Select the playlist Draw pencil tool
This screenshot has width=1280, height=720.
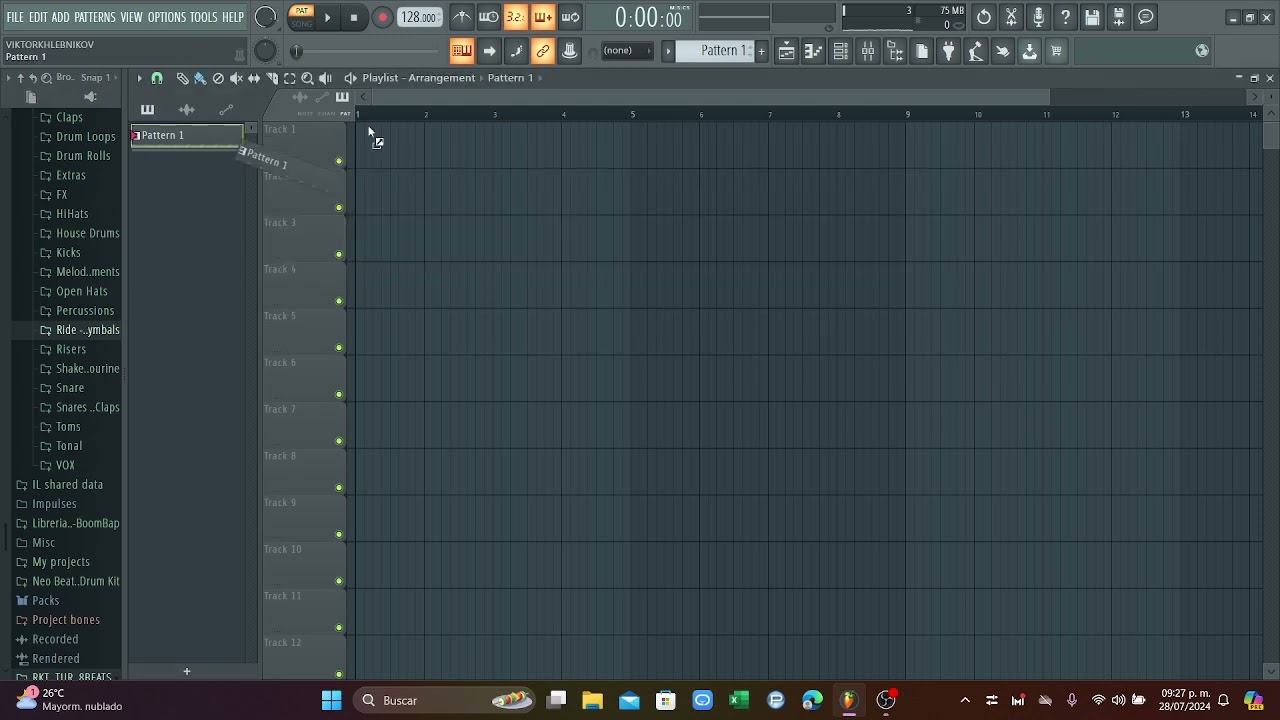click(x=182, y=78)
